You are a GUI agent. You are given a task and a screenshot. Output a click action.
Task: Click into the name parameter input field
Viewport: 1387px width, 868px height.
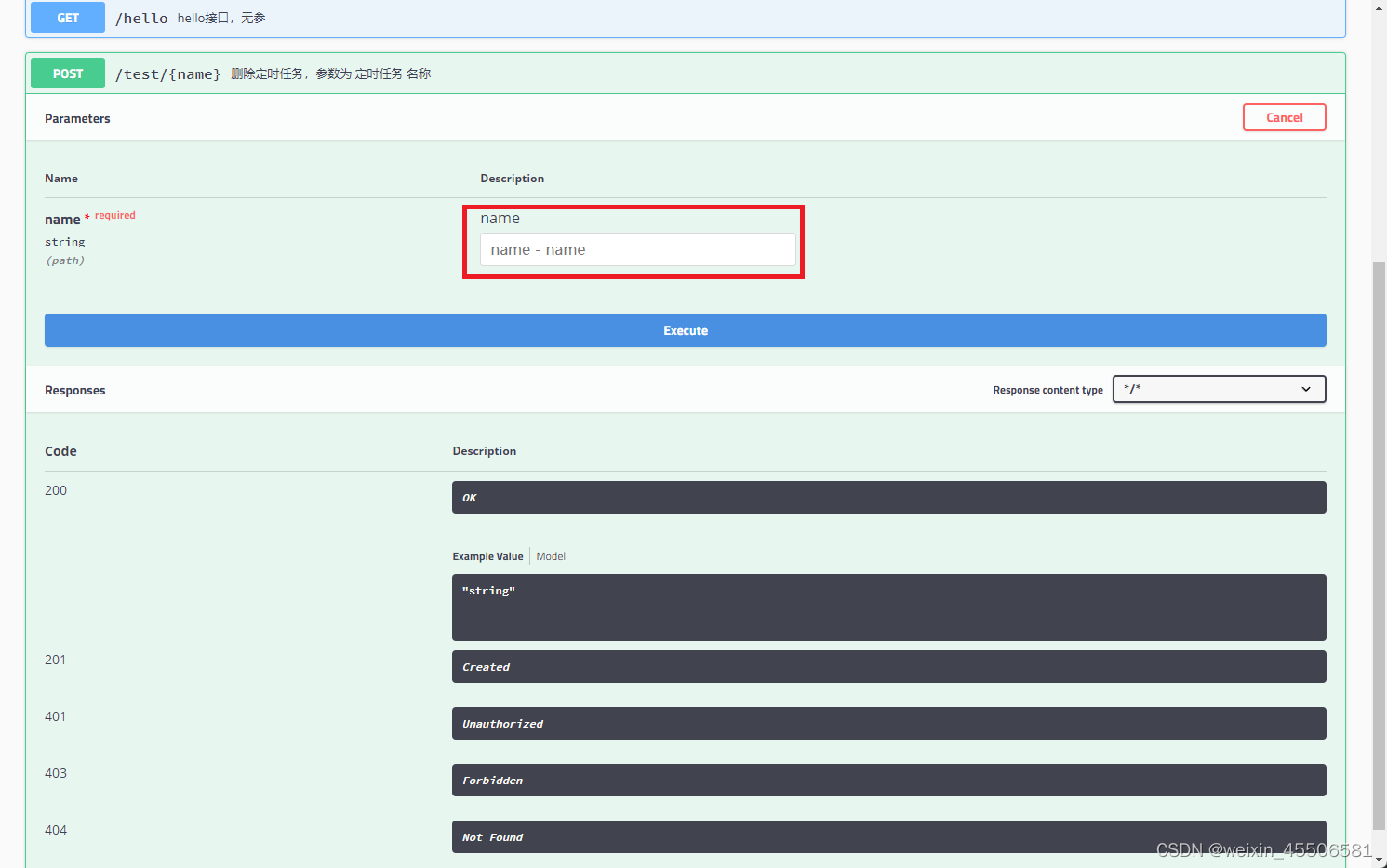click(636, 249)
